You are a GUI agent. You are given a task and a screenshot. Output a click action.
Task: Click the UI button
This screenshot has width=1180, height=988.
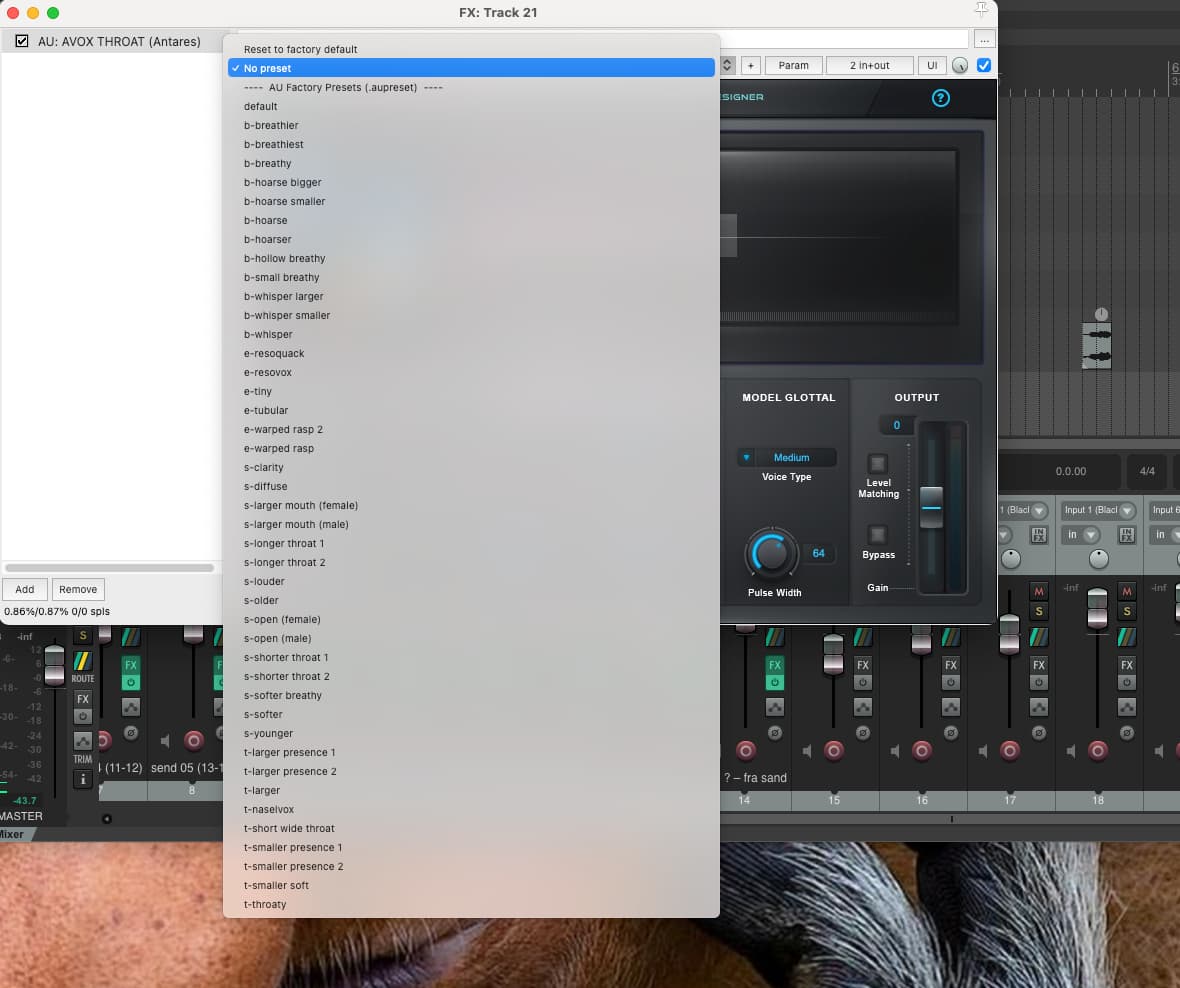point(932,65)
